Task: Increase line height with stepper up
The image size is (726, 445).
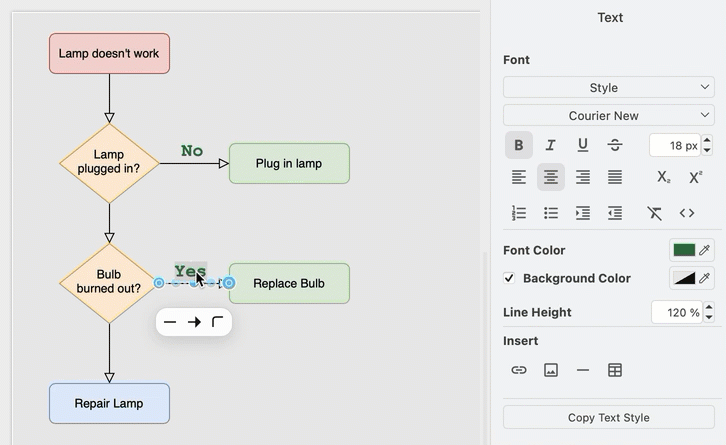Action: [x=709, y=307]
